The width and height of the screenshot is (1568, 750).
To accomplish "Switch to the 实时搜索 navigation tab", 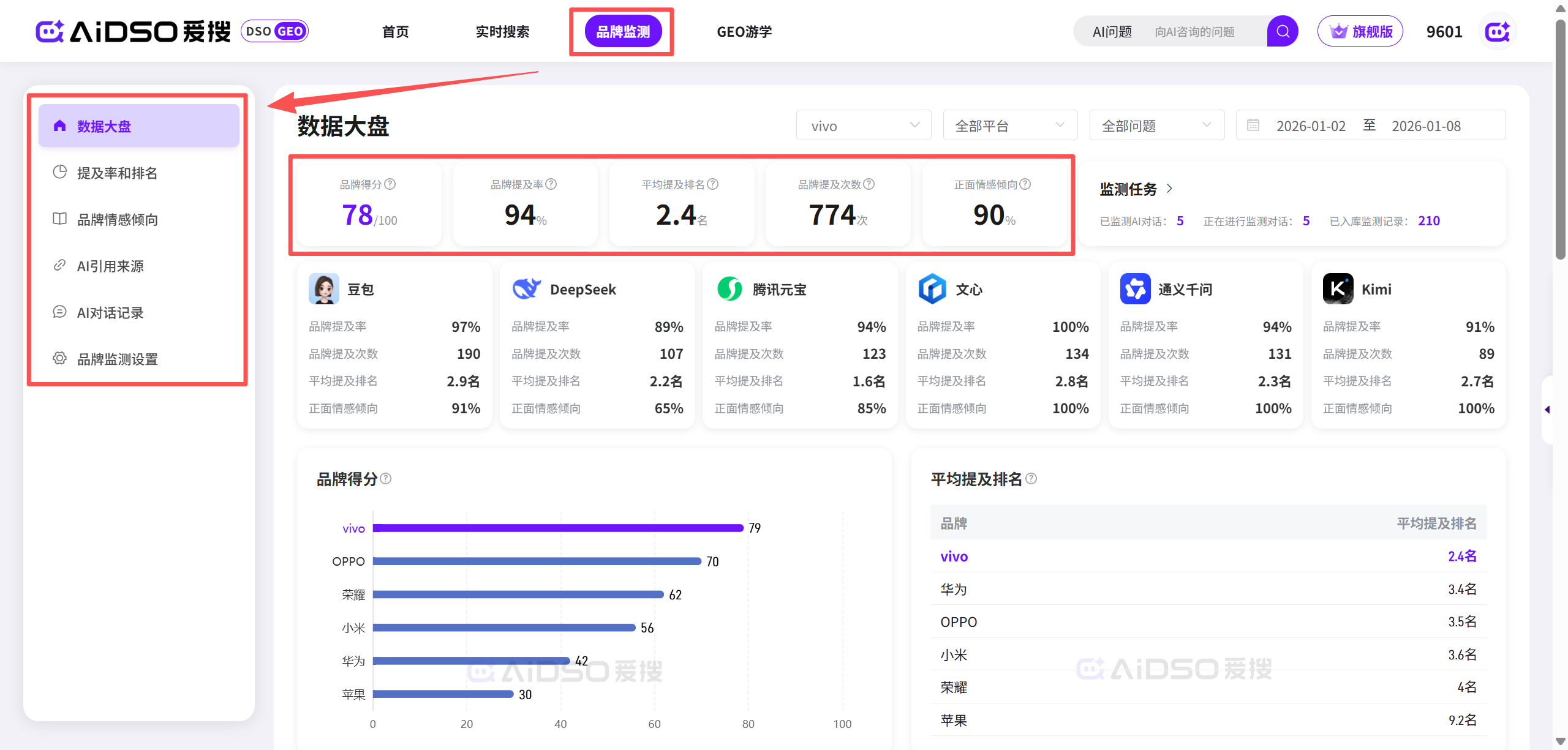I will coord(502,32).
